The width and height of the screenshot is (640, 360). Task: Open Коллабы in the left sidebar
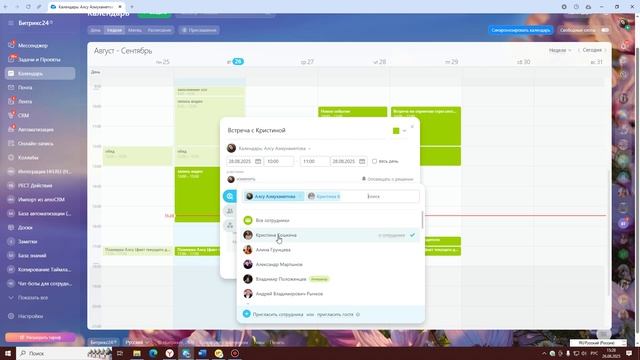coord(28,158)
